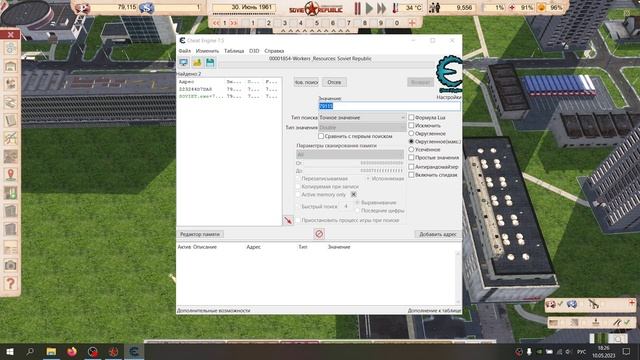This screenshot has width=640, height=360.
Task: Toggle Сравнить с первым поиском checkbox
Action: [321, 136]
